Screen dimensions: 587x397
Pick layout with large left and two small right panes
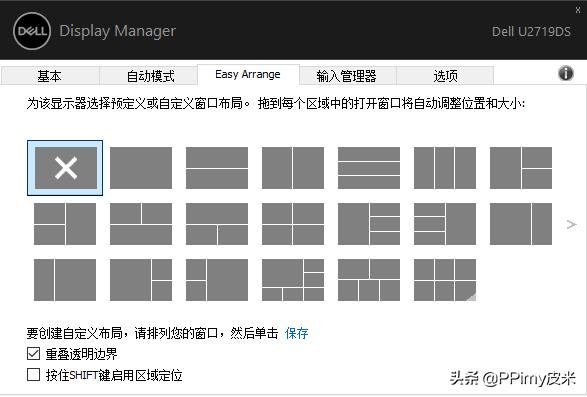[x=141, y=280]
